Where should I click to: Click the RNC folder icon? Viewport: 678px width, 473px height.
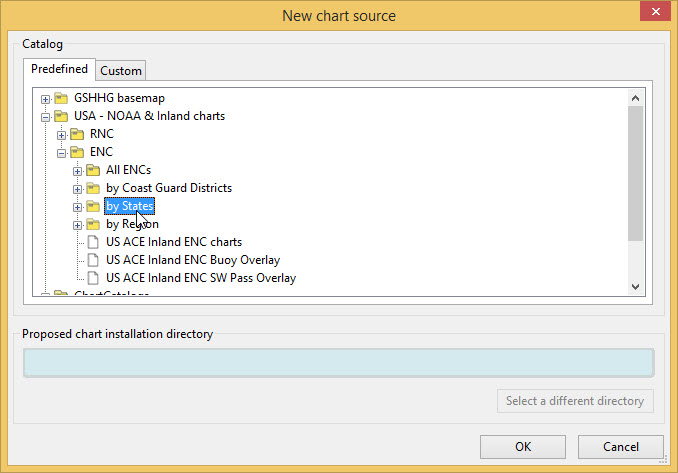pos(78,134)
